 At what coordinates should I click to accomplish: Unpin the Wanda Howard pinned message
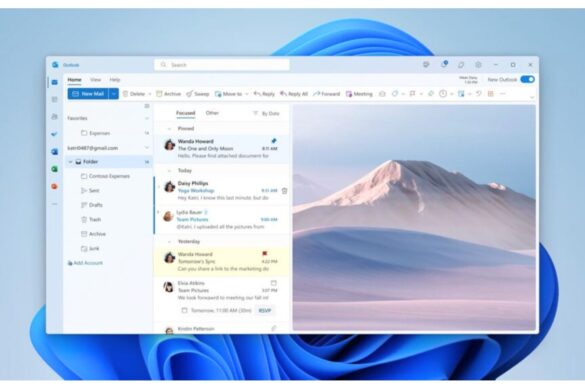(x=273, y=141)
